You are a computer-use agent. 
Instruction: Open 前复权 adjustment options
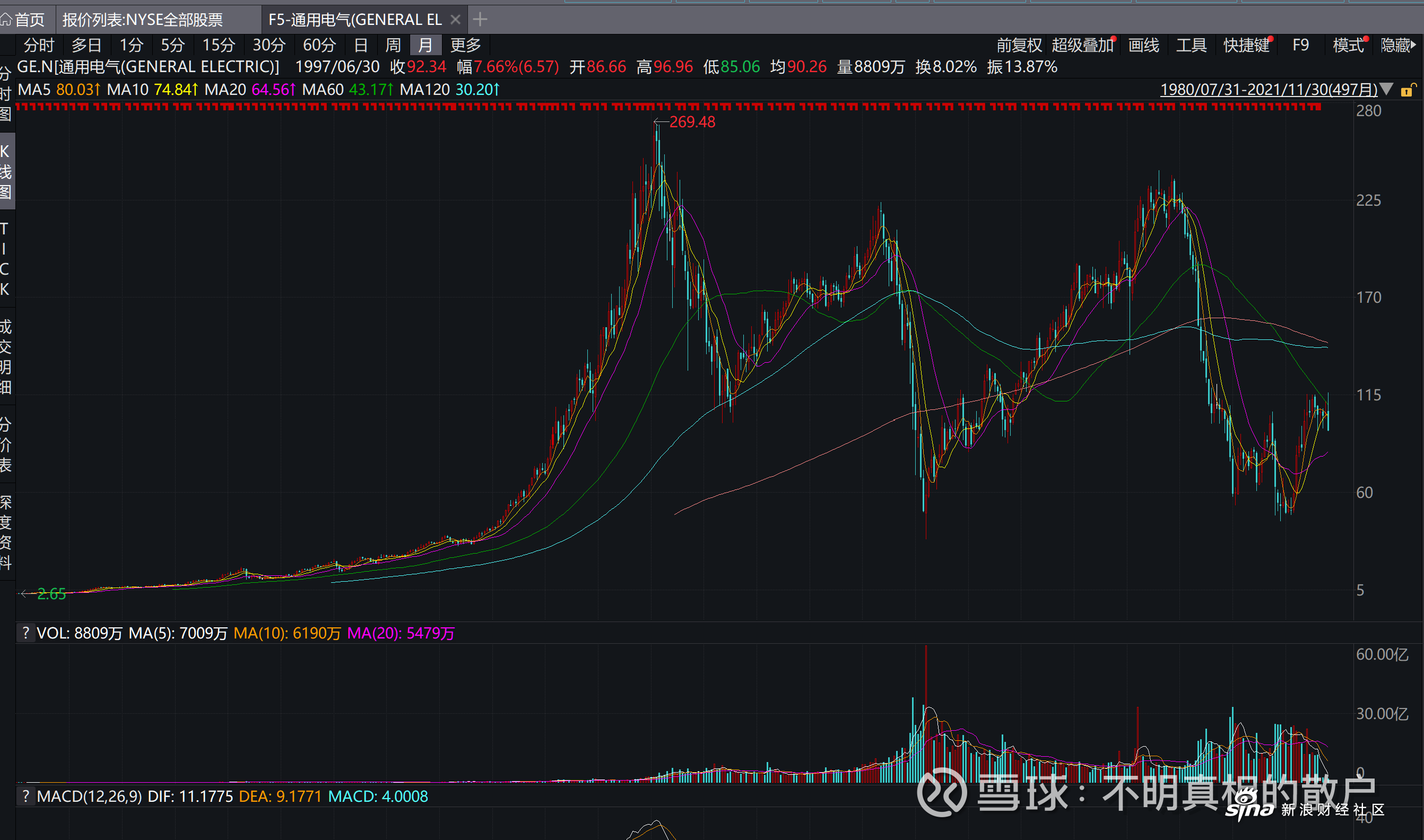point(1019,45)
